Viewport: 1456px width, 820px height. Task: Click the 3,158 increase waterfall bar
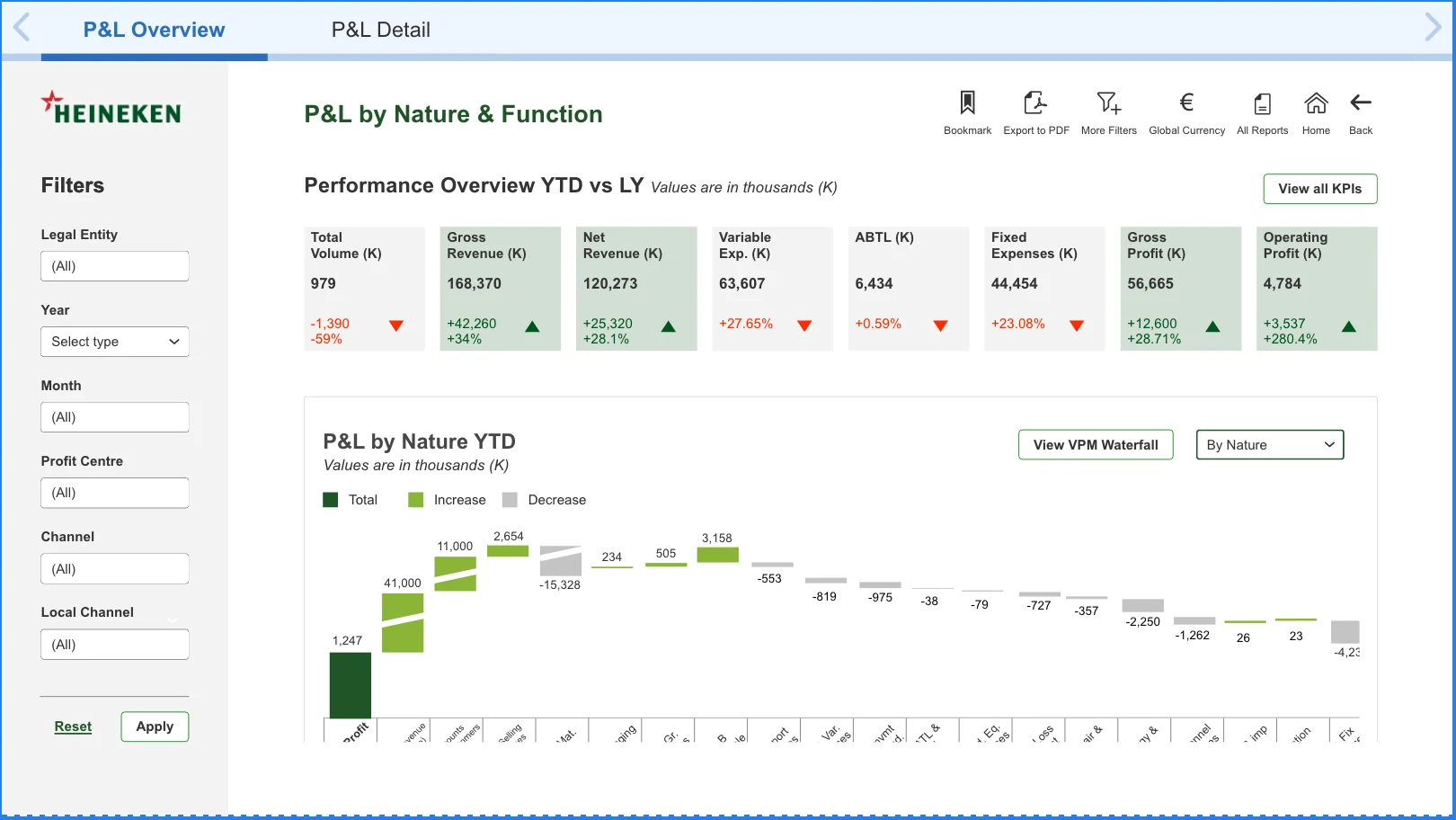(x=718, y=555)
